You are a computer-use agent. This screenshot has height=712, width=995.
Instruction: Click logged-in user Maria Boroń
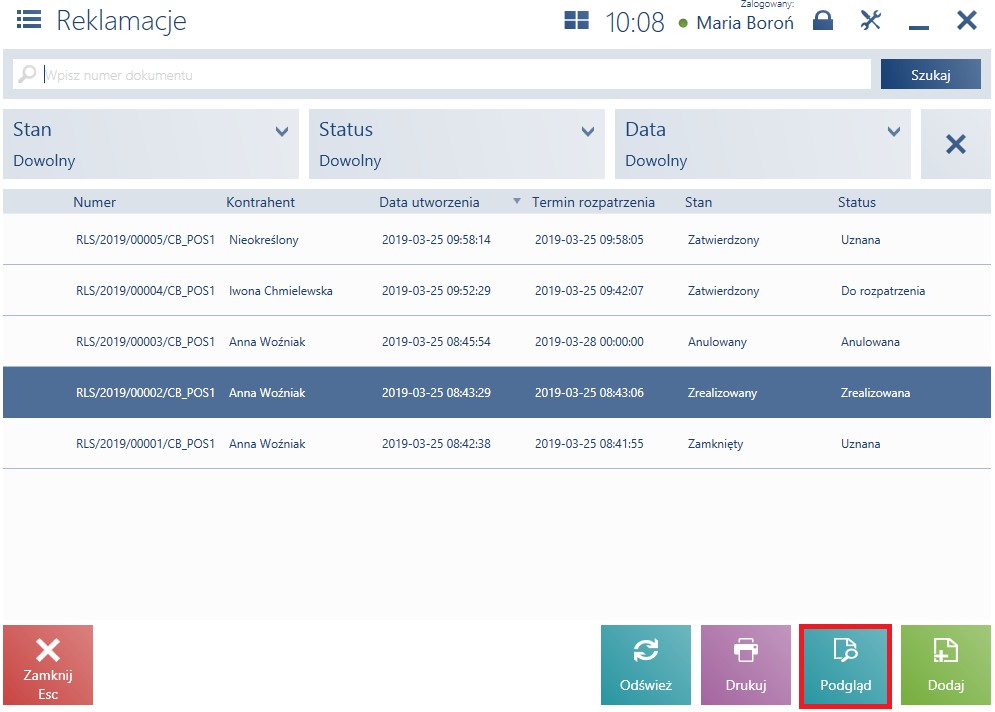(x=745, y=23)
